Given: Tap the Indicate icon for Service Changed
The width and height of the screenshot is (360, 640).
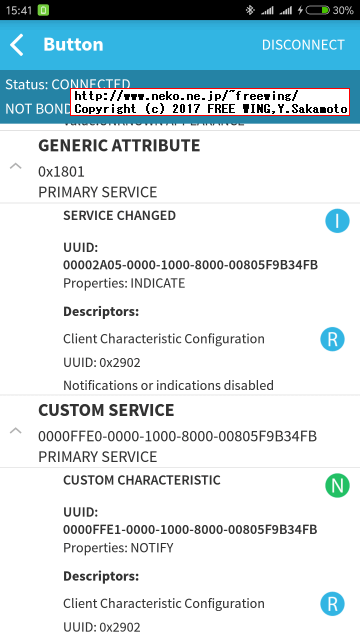Looking at the screenshot, I should point(337,221).
